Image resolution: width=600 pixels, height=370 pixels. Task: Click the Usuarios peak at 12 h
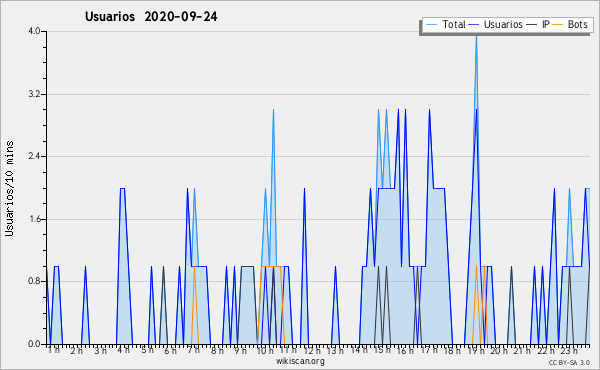coord(304,189)
